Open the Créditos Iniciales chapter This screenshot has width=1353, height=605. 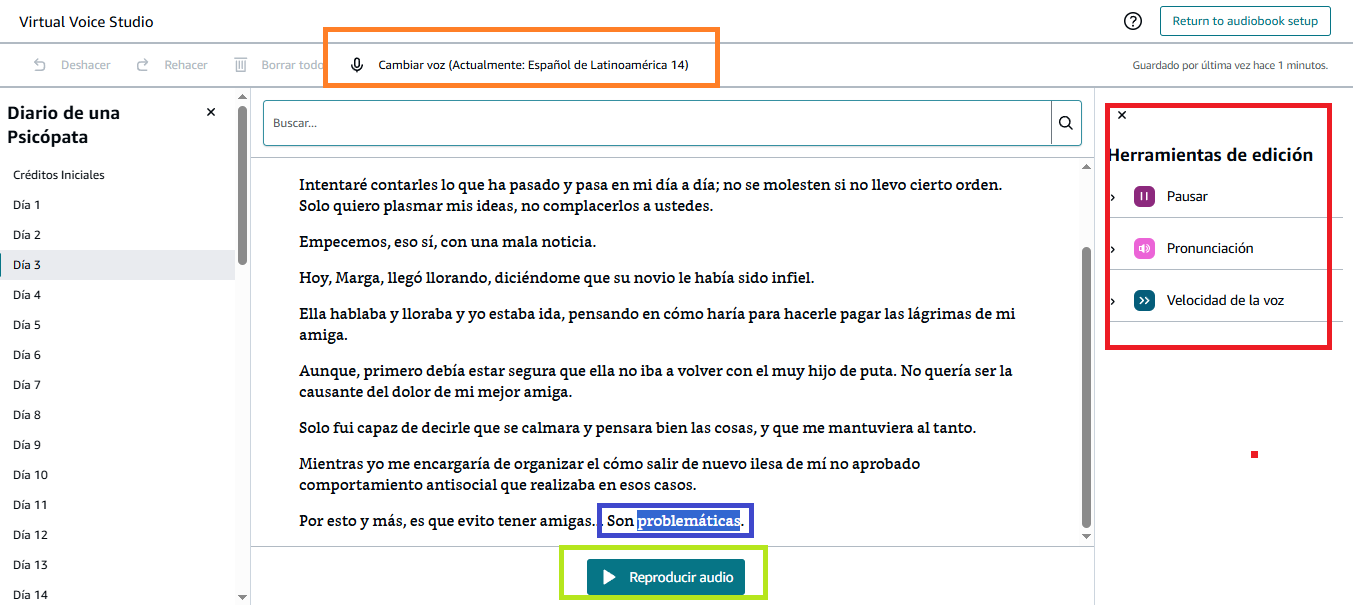click(x=59, y=175)
